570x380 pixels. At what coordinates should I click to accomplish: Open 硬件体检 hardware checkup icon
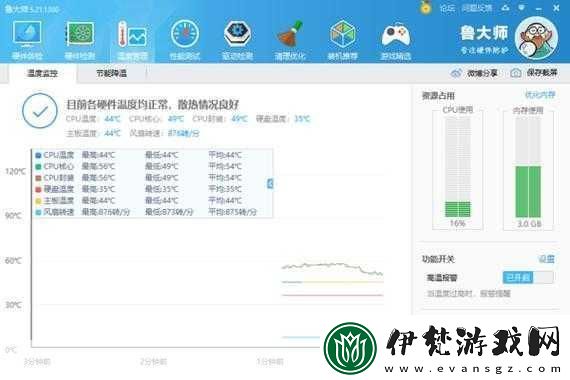click(27, 39)
